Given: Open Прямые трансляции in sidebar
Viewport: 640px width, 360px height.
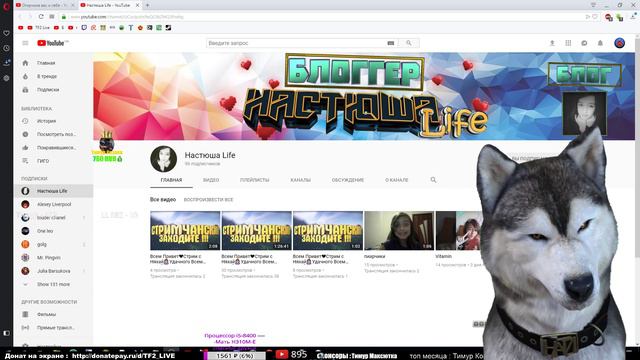Looking at the screenshot, I should pos(53,328).
